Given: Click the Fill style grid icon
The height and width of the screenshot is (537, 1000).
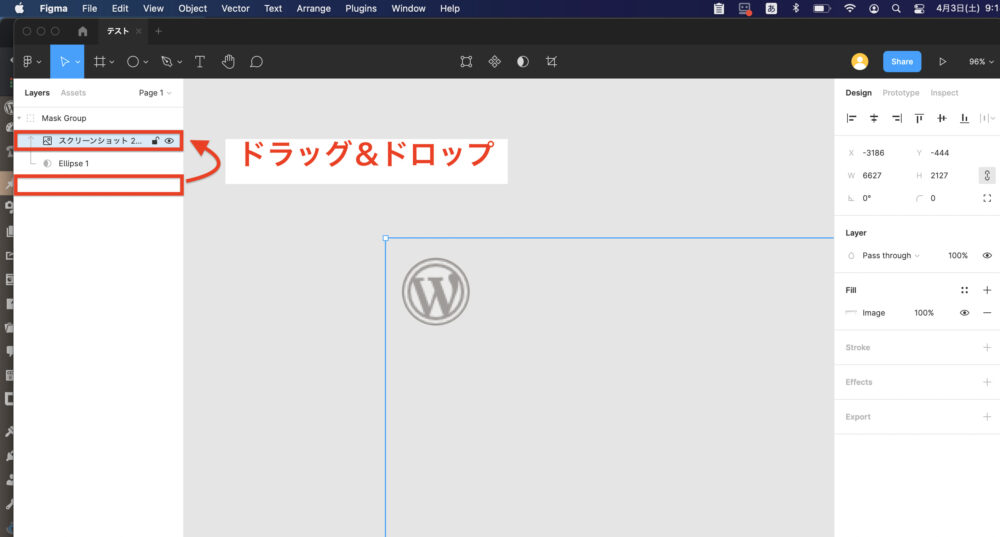Looking at the screenshot, I should tap(964, 290).
